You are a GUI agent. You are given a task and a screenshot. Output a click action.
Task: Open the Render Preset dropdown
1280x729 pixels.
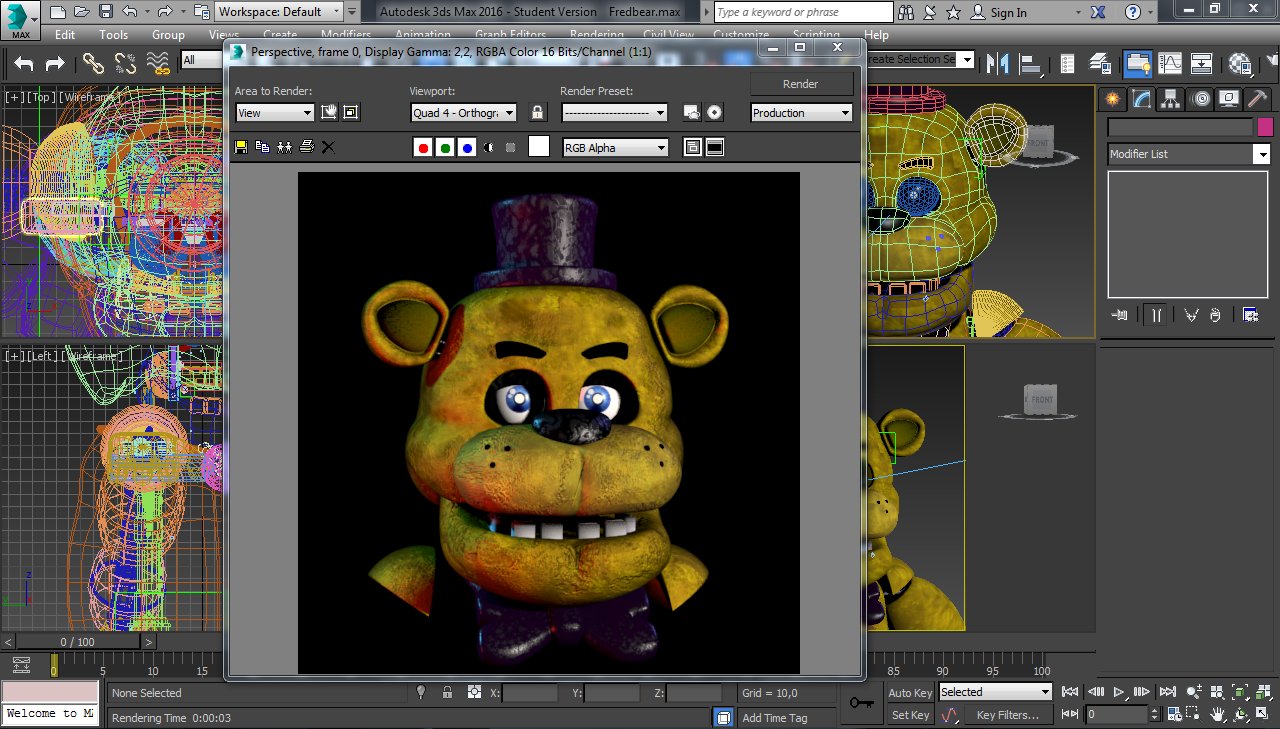[614, 113]
